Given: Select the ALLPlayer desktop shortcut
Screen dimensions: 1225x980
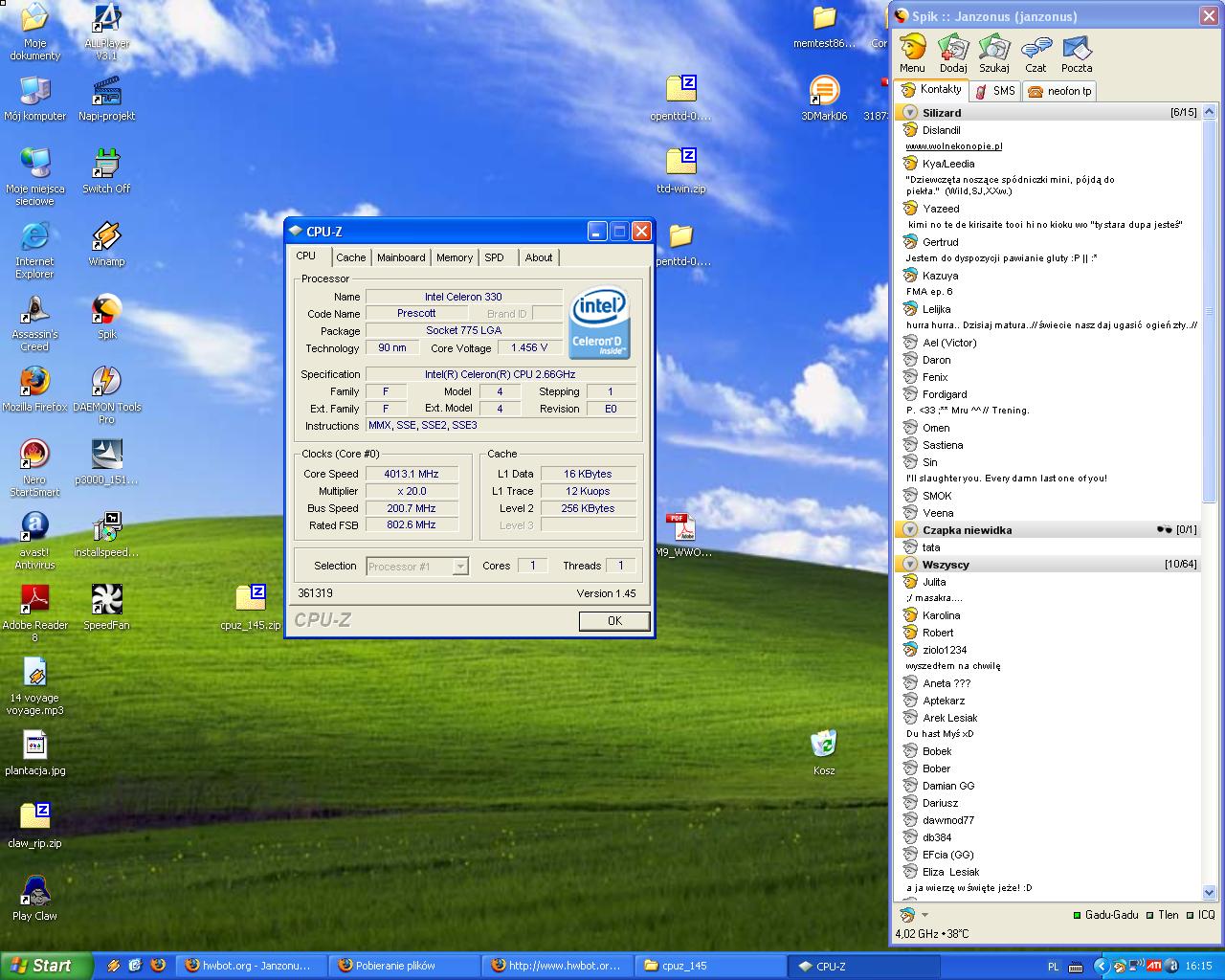Looking at the screenshot, I should click(x=107, y=32).
